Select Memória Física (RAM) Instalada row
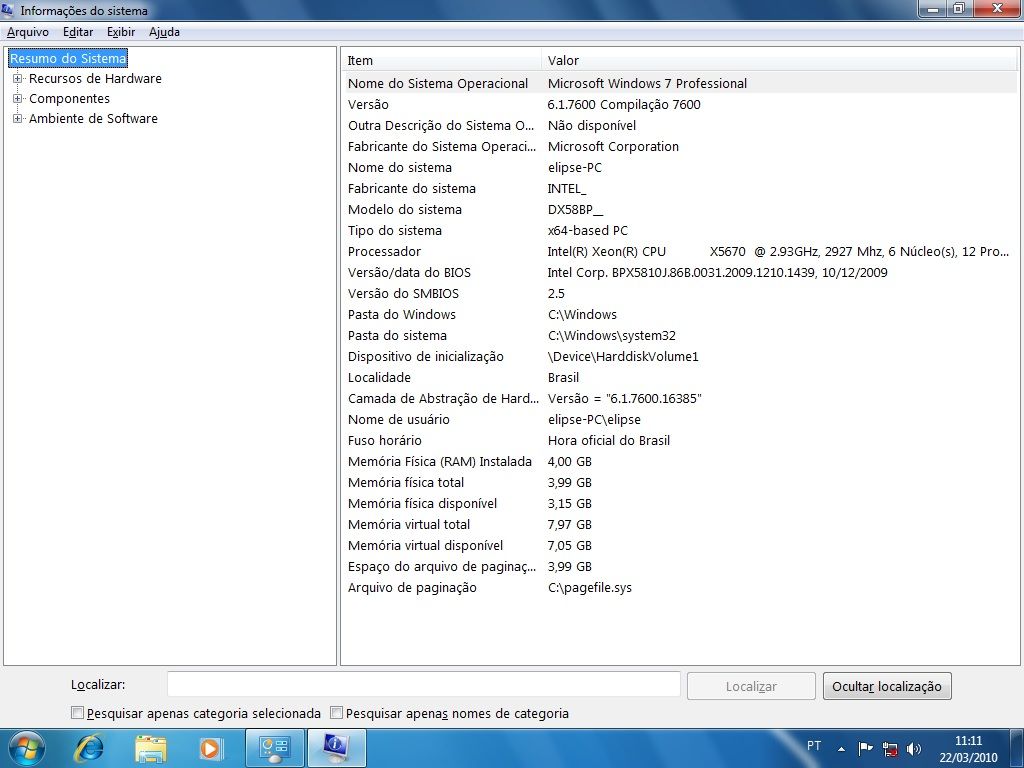The image size is (1024, 768). click(x=679, y=462)
